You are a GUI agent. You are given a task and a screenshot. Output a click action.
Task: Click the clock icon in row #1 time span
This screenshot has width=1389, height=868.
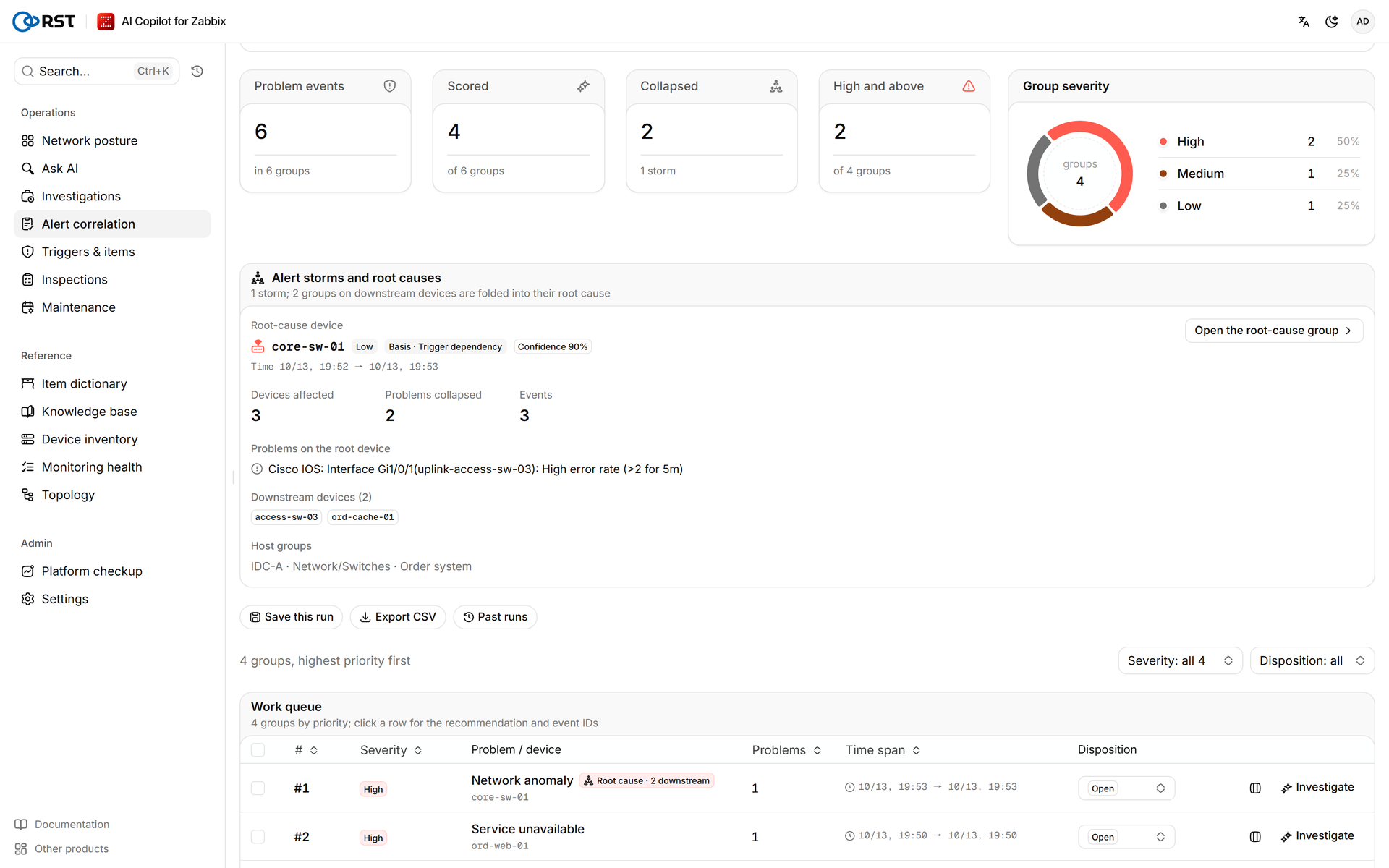[x=850, y=787]
